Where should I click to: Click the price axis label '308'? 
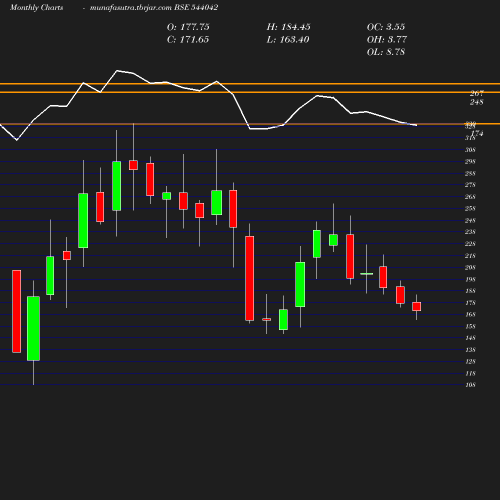(x=470, y=150)
